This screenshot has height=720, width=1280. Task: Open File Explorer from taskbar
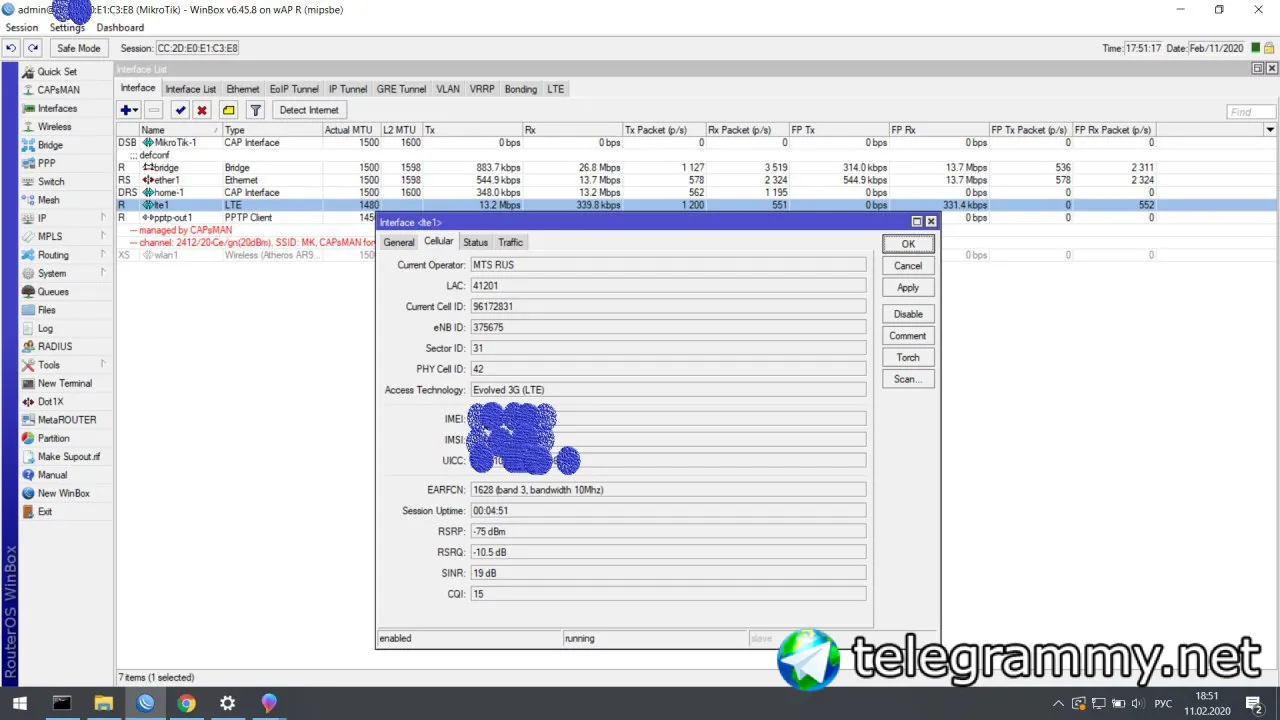[x=103, y=703]
